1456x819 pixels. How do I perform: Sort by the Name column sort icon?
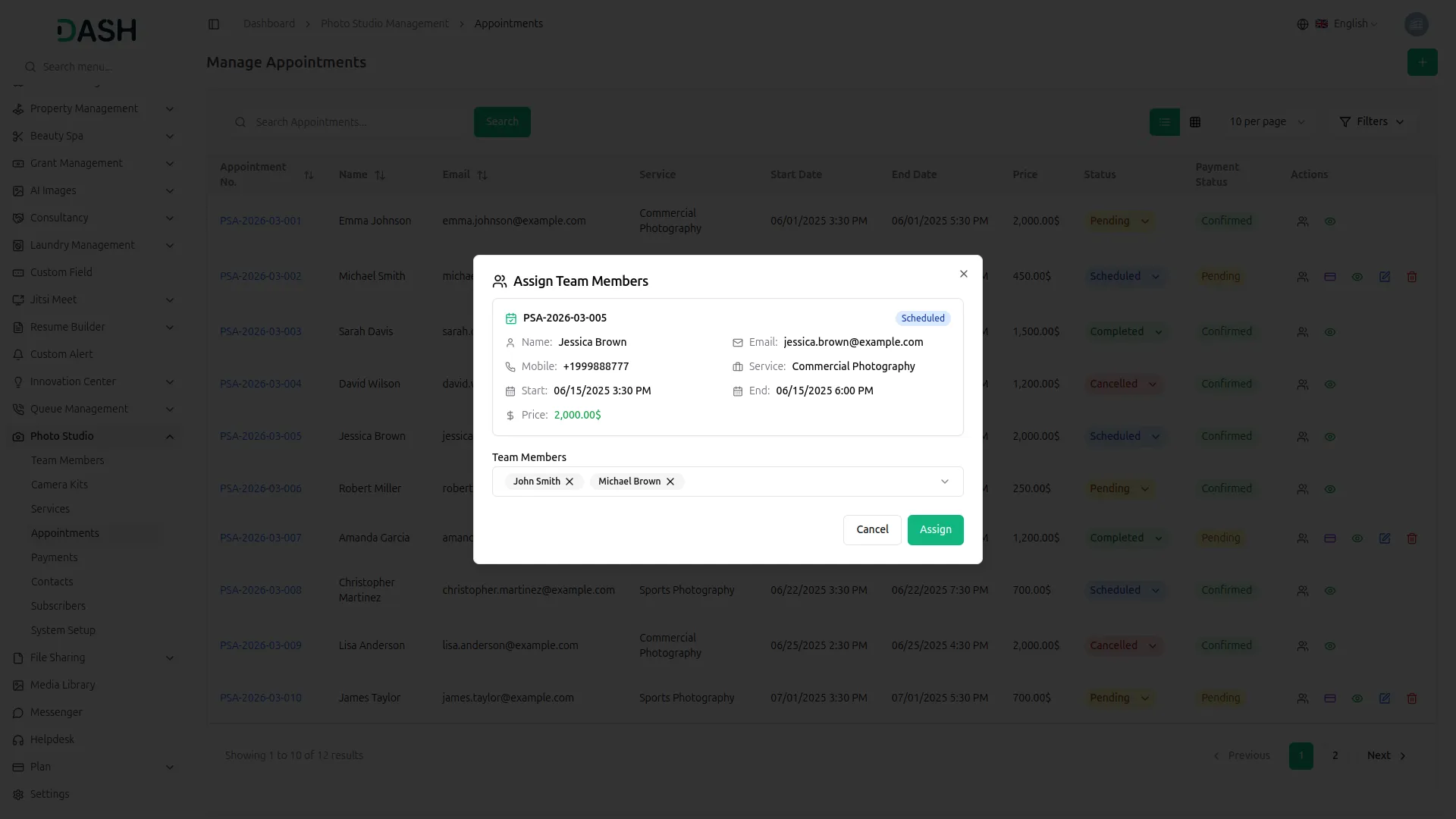pyautogui.click(x=380, y=175)
